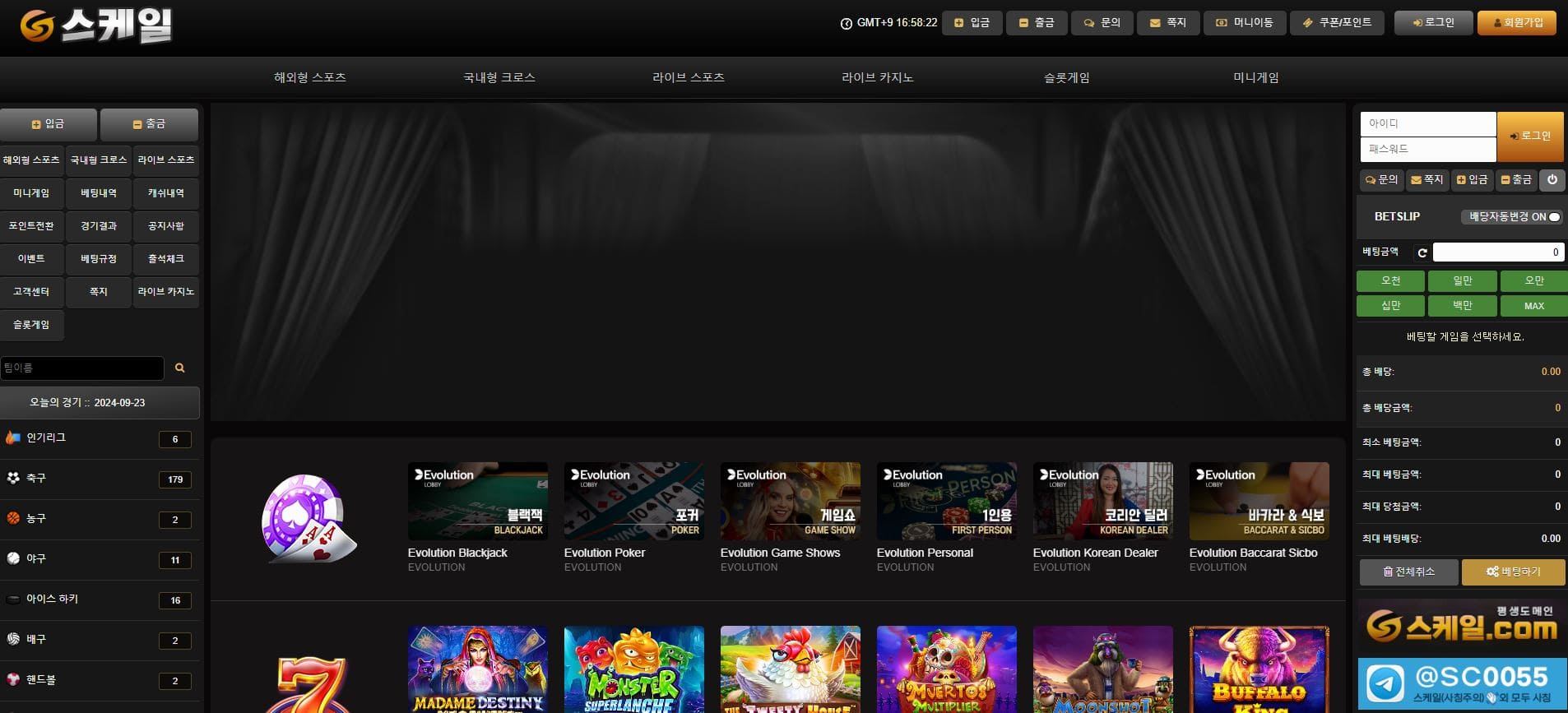1568x713 pixels.
Task: Click the search magnifier icon beside team name field
Action: (x=179, y=368)
